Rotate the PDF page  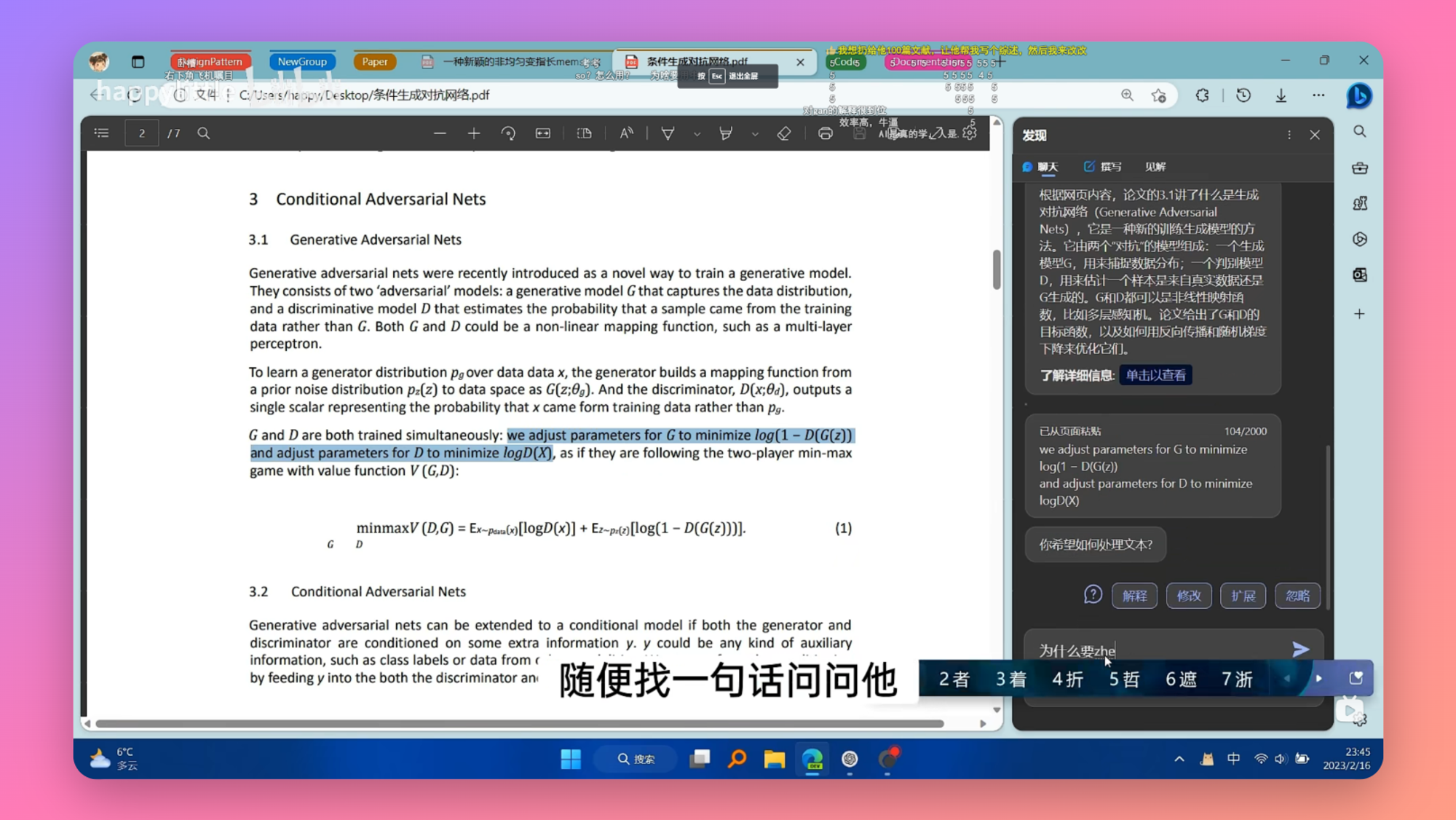[508, 133]
